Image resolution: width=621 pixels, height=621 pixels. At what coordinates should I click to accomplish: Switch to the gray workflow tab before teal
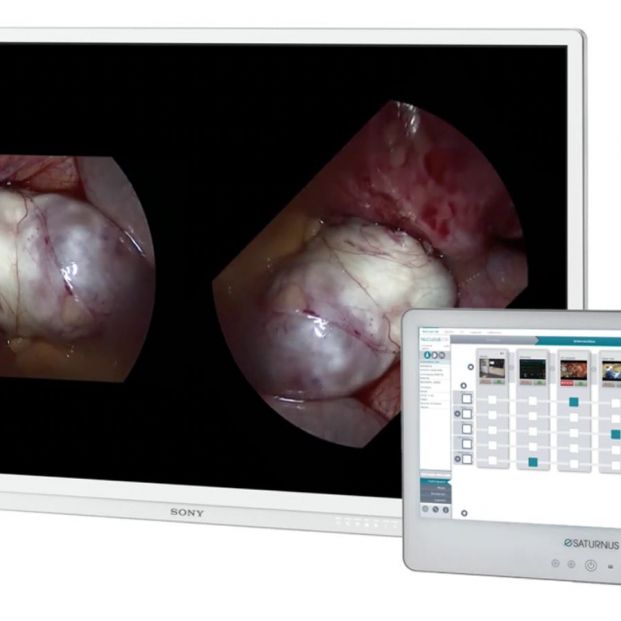(493, 340)
